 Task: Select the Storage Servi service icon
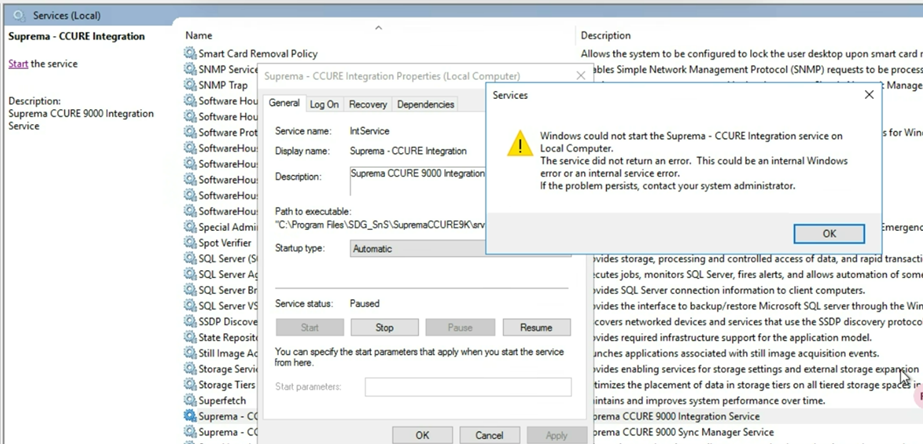190,369
